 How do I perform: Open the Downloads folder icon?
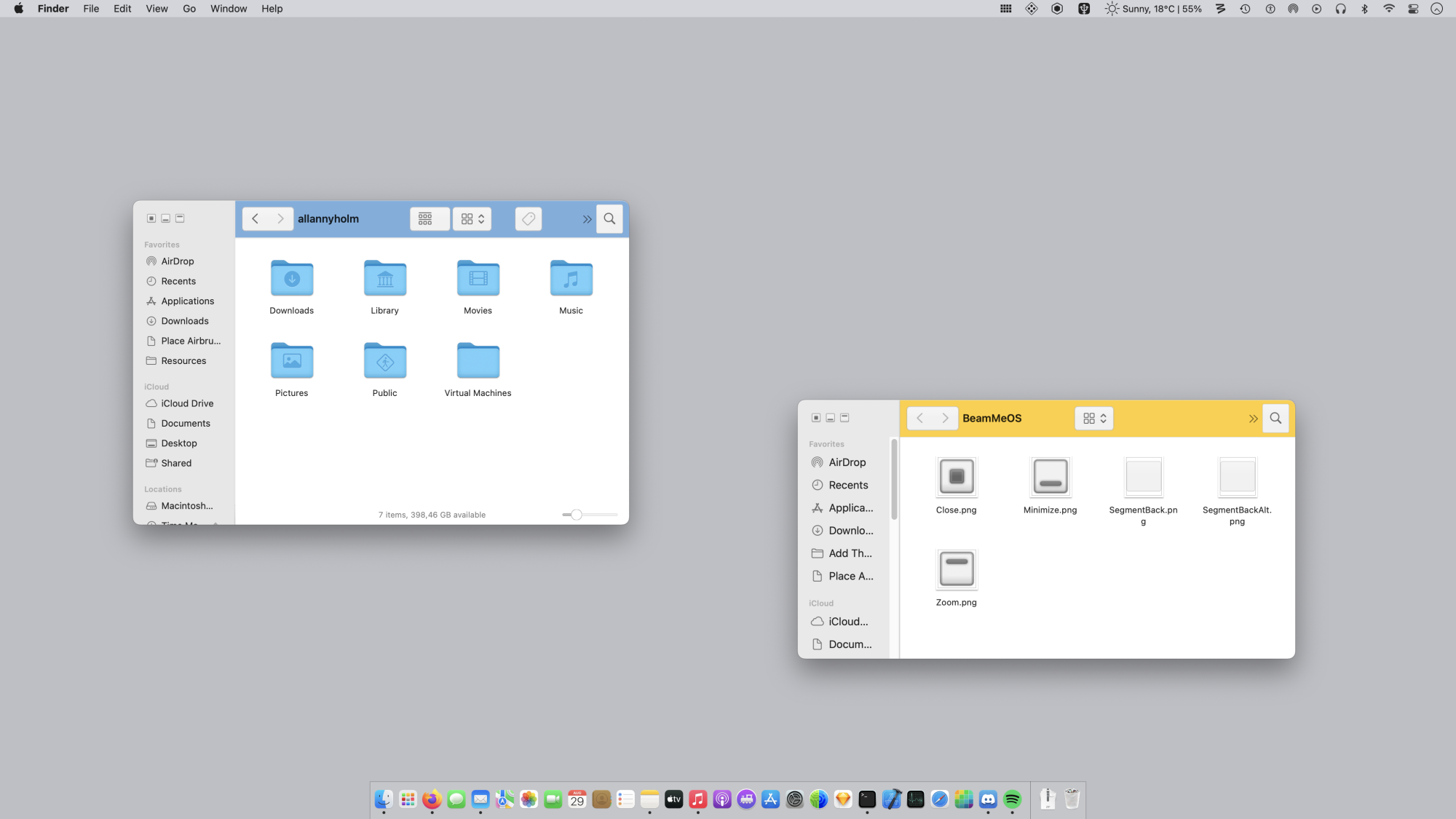click(291, 279)
